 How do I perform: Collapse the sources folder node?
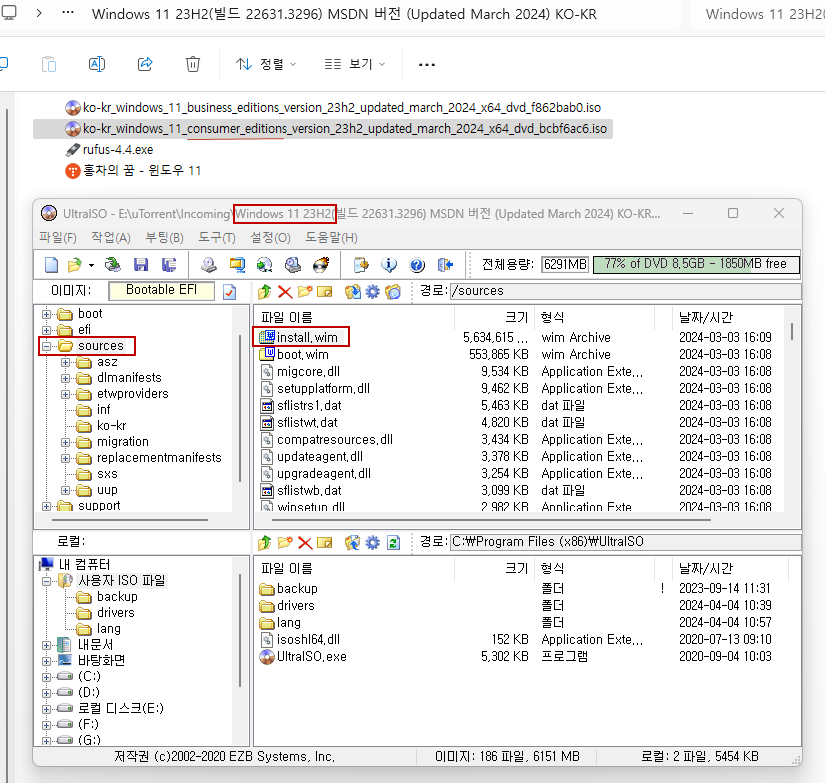tap(47, 346)
